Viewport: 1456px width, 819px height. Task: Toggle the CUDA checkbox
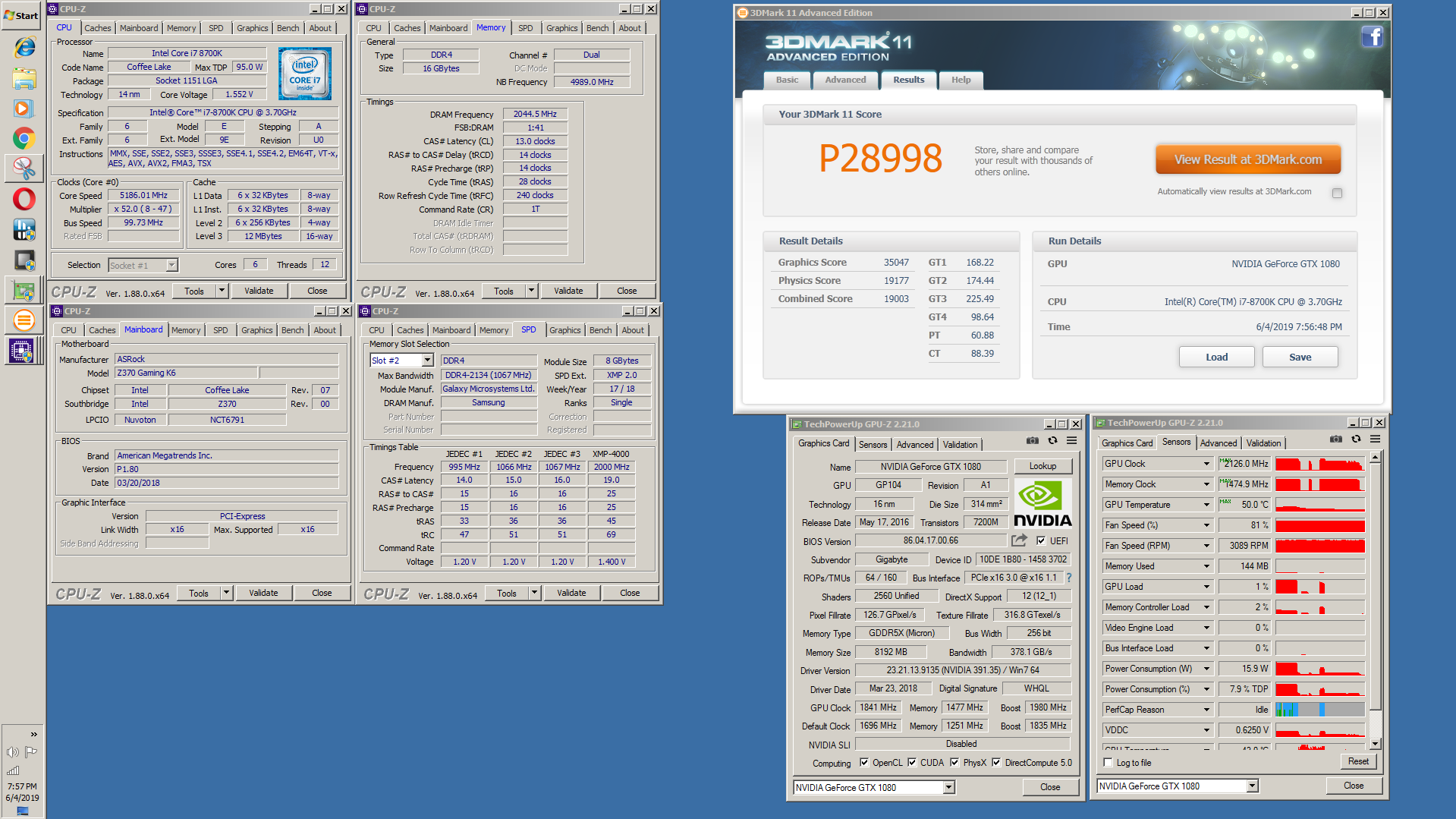pos(912,763)
